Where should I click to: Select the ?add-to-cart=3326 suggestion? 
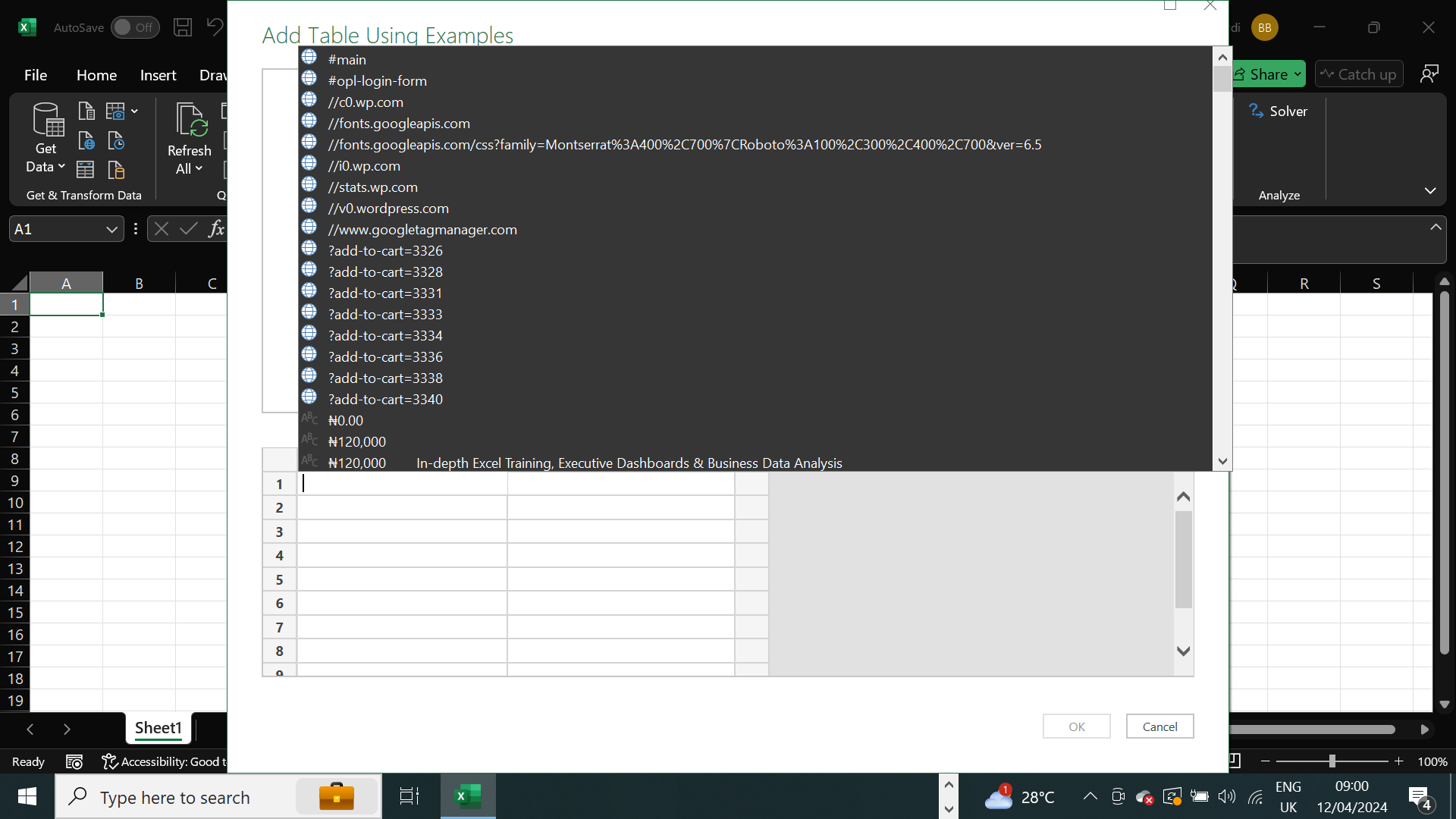385,251
